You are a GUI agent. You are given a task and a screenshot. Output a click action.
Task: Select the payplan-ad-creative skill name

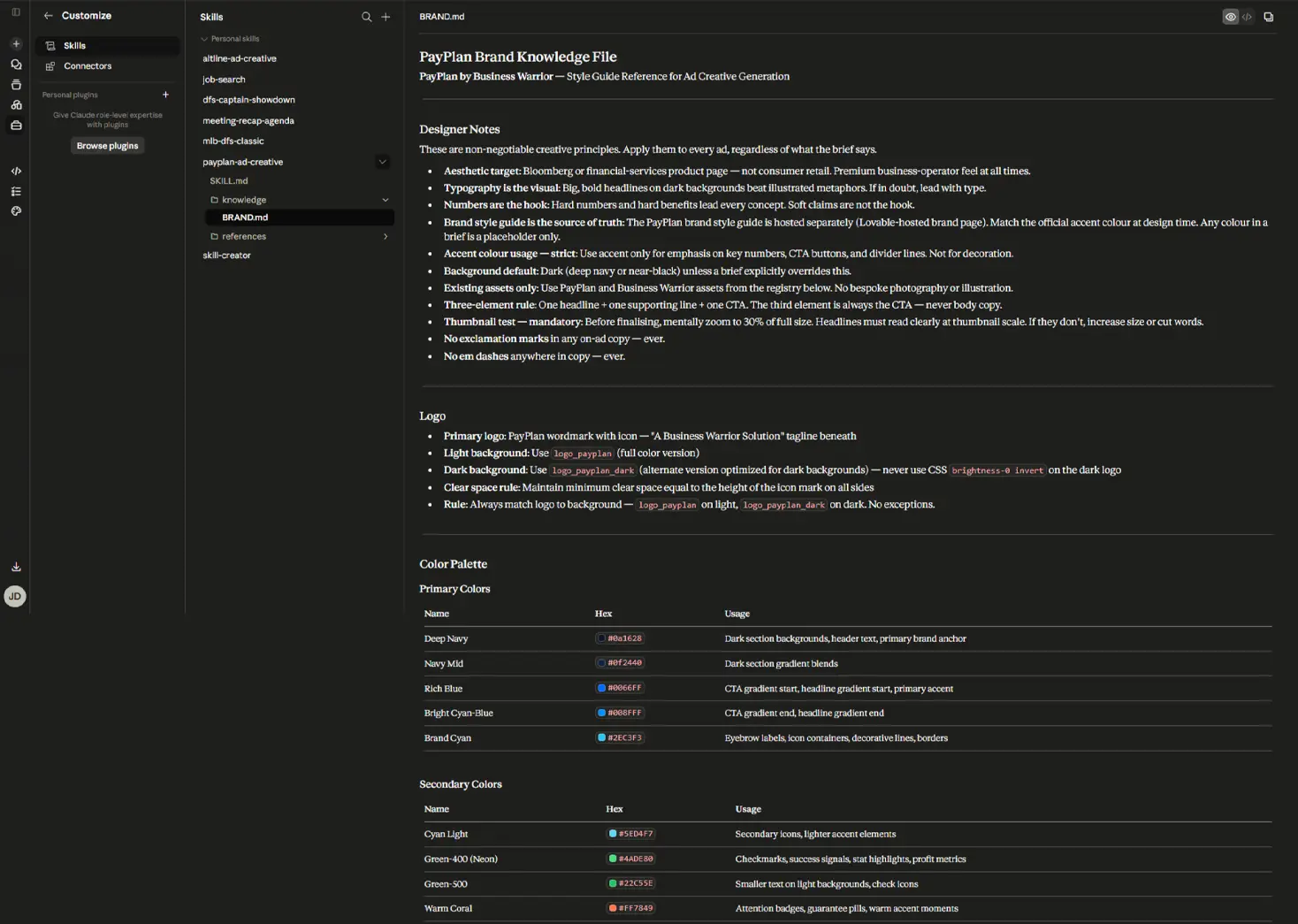click(243, 162)
